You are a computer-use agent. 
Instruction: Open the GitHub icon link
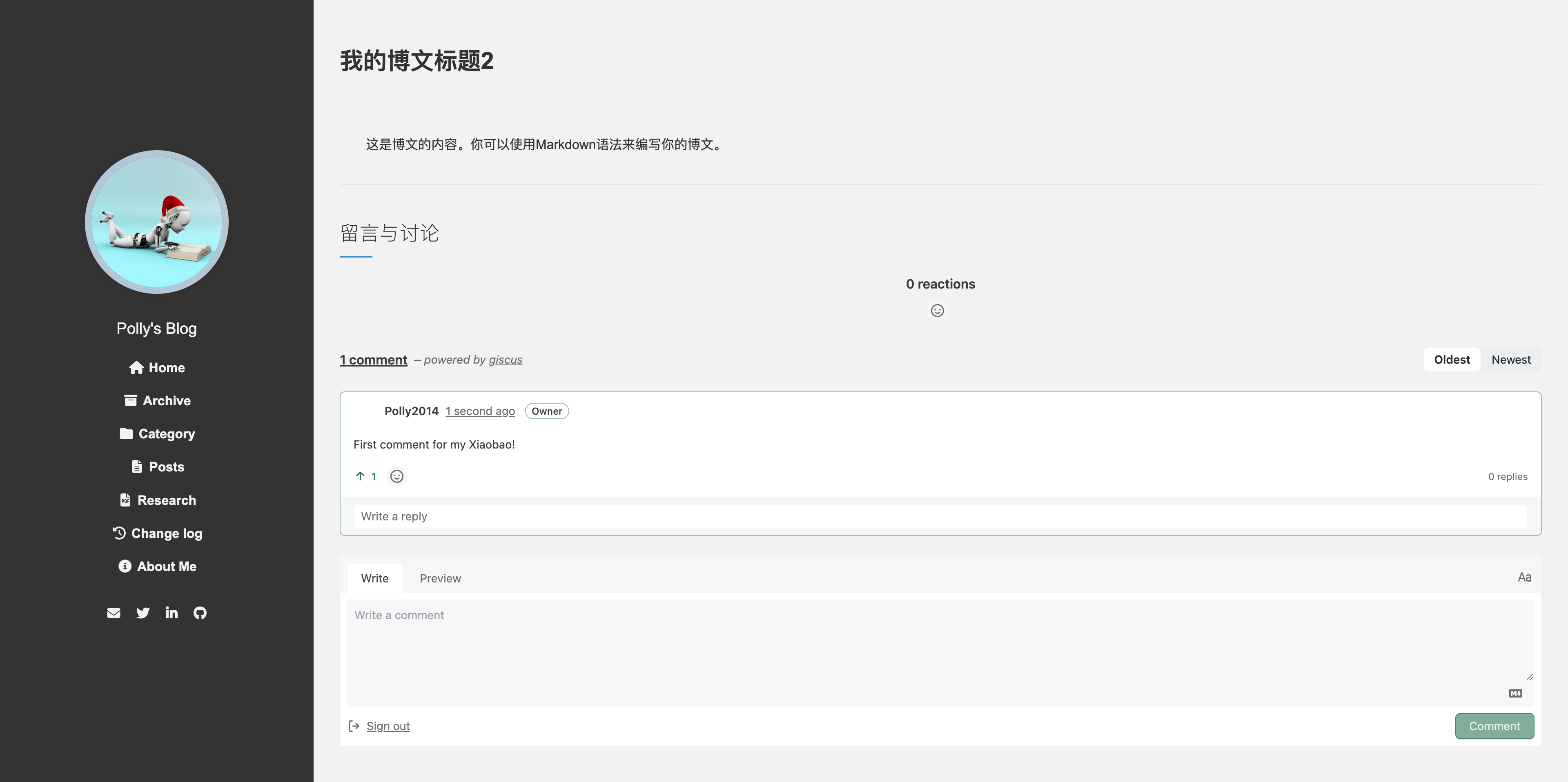pyautogui.click(x=200, y=613)
